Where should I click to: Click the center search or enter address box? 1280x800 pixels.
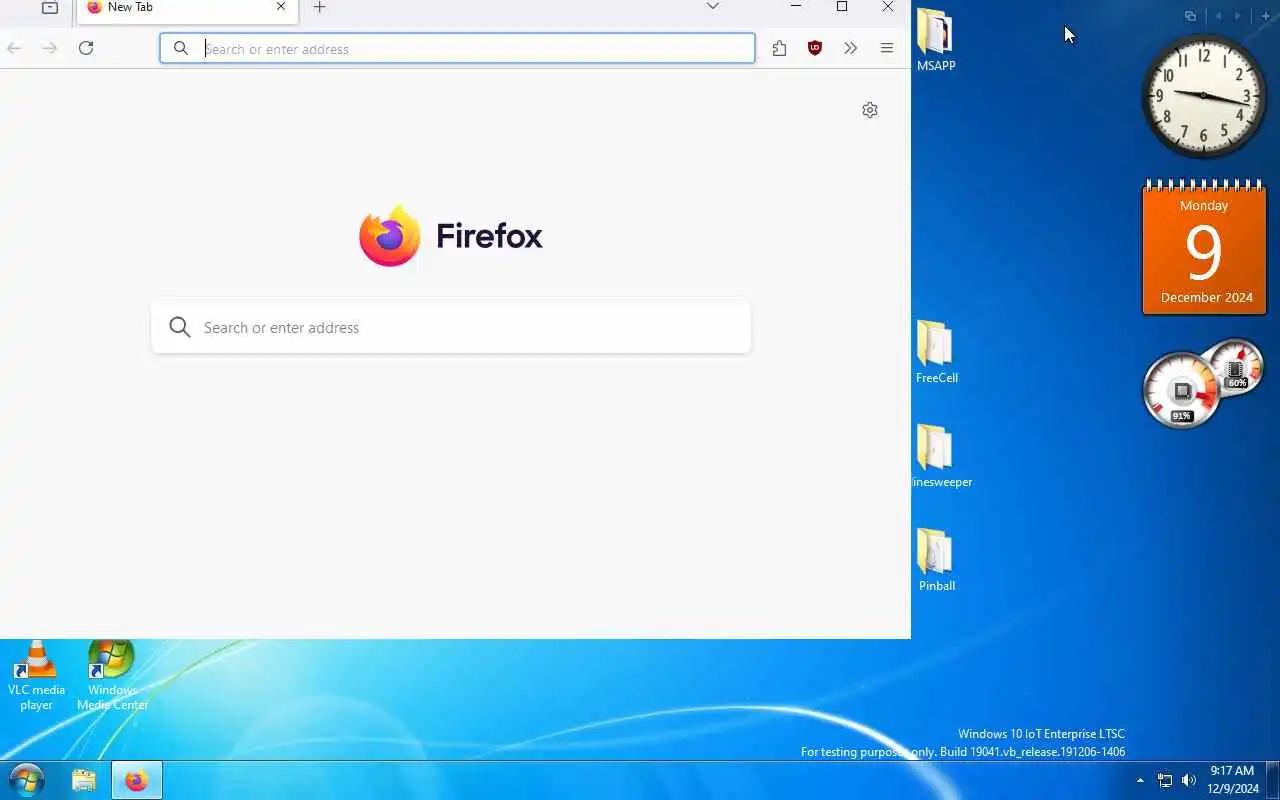click(x=451, y=327)
